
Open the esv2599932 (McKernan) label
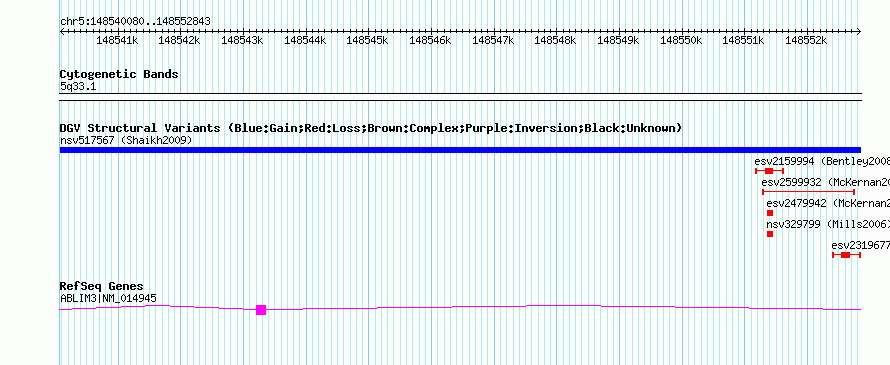825,182
